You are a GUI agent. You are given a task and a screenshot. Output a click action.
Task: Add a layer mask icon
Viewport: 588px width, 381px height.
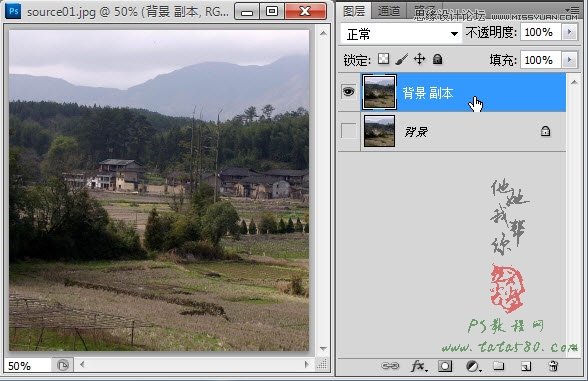tap(445, 366)
